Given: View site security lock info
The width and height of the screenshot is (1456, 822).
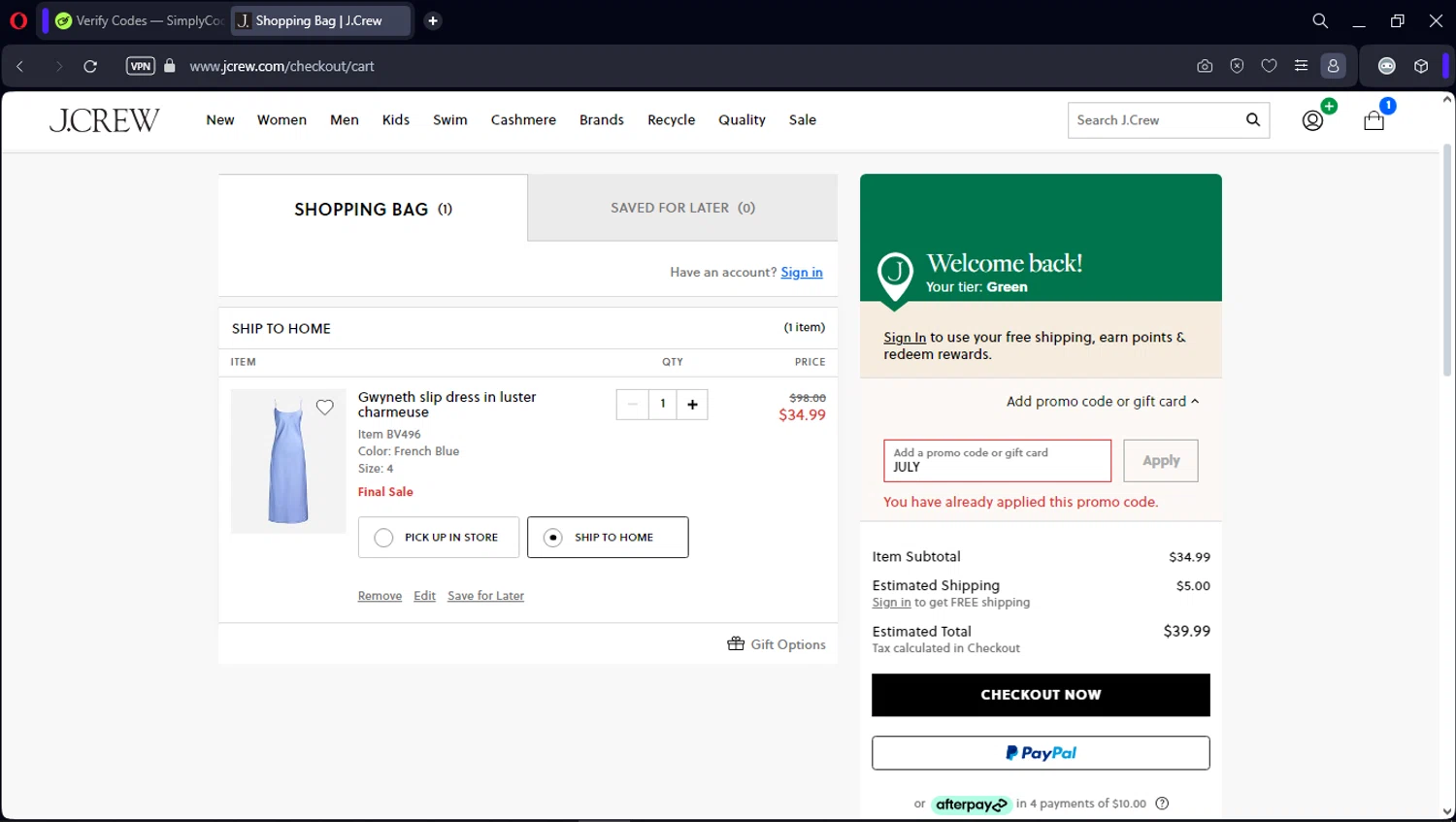Looking at the screenshot, I should click(x=170, y=66).
